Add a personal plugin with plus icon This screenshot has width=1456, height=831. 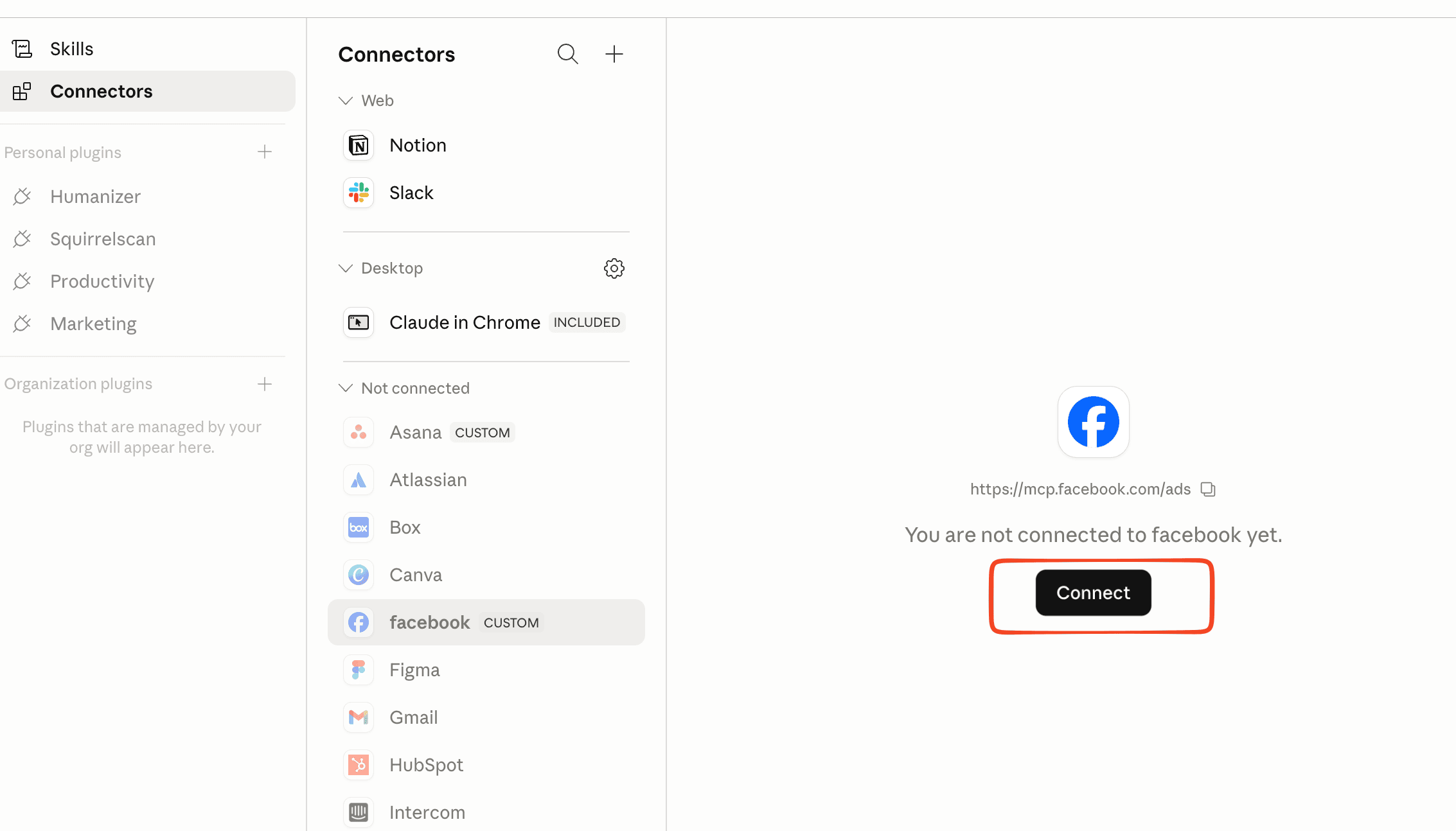(265, 152)
